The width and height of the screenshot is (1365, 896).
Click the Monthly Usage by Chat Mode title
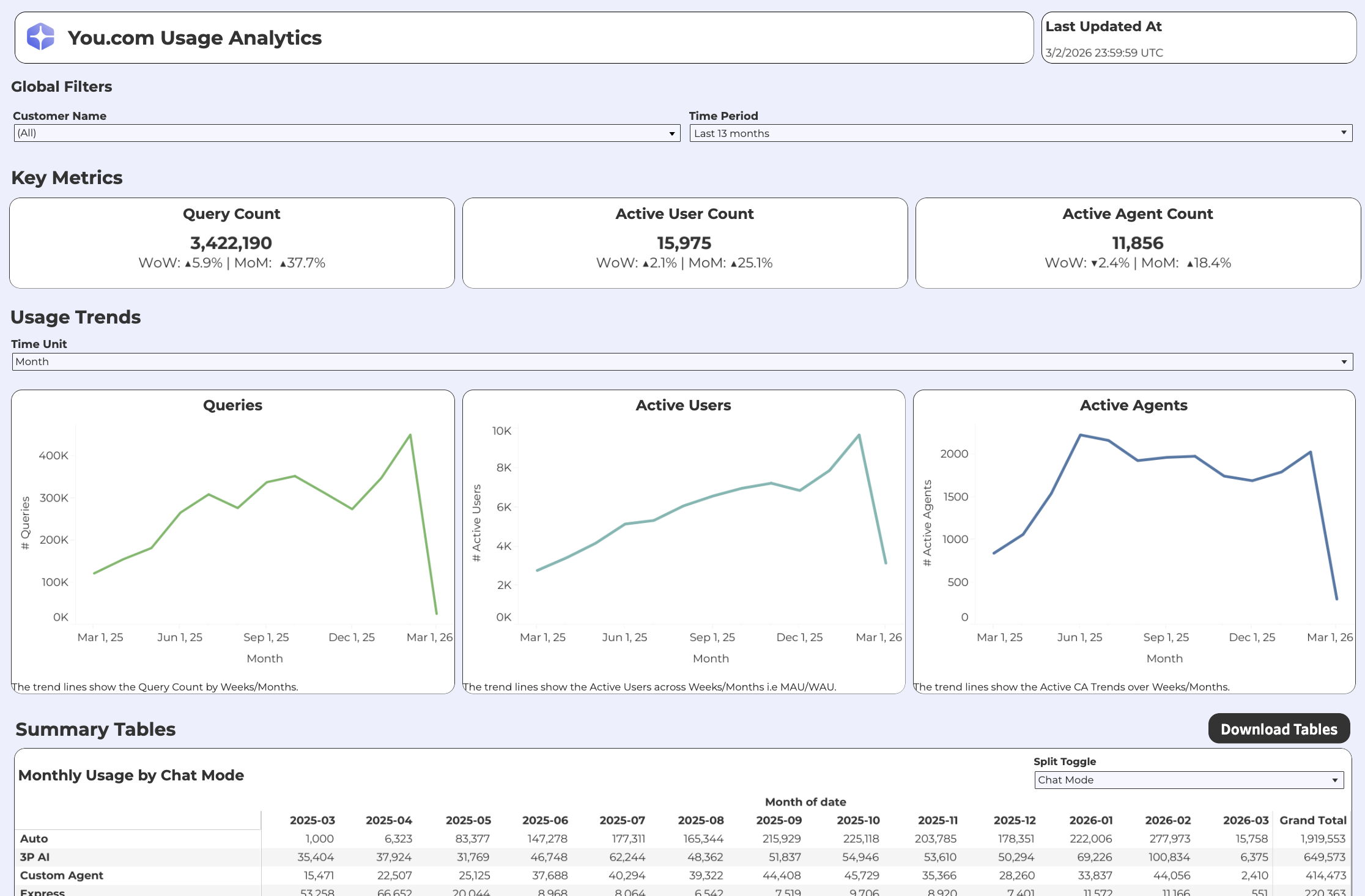coord(131,775)
